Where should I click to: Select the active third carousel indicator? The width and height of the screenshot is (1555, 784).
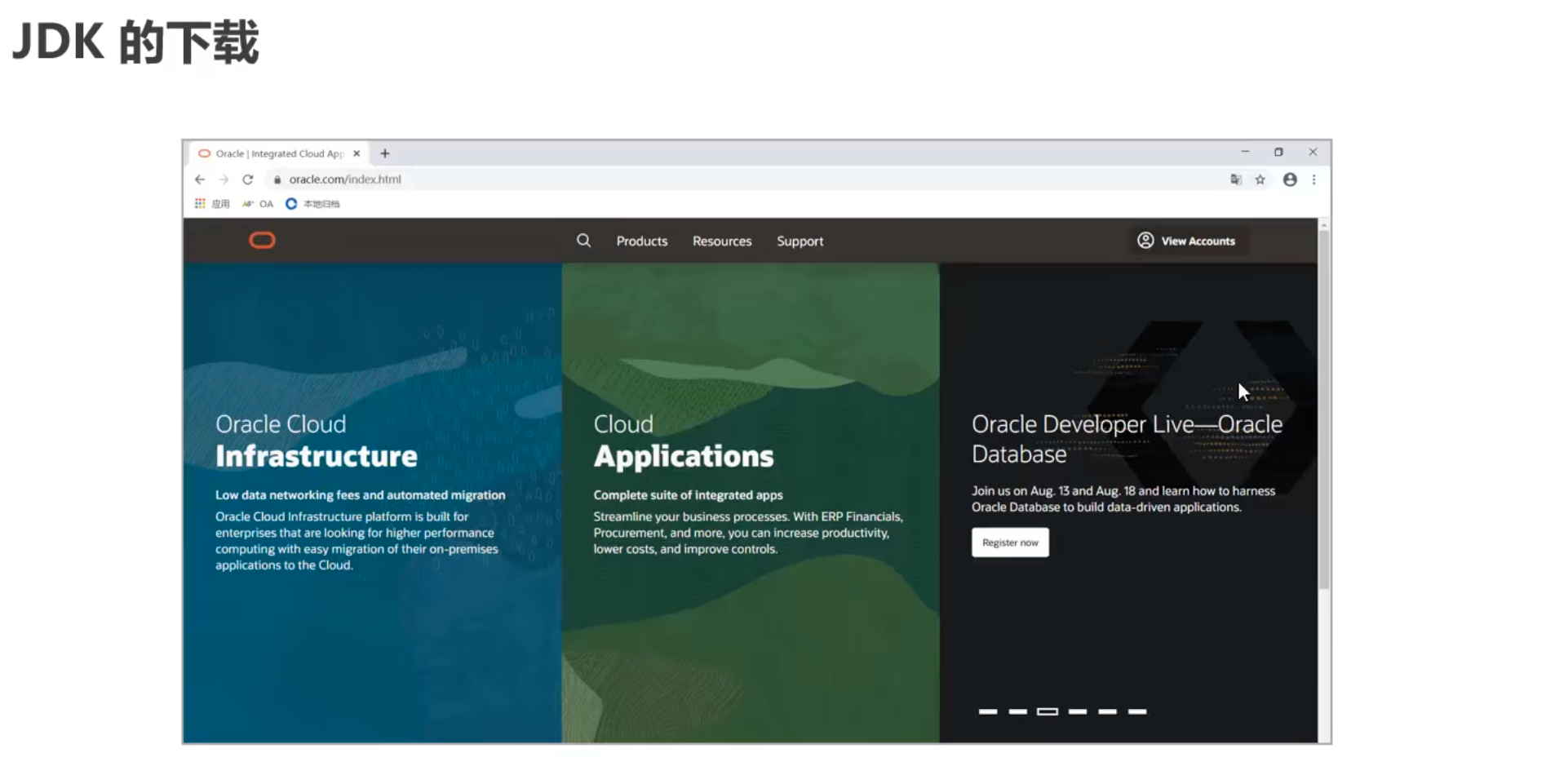(x=1048, y=712)
